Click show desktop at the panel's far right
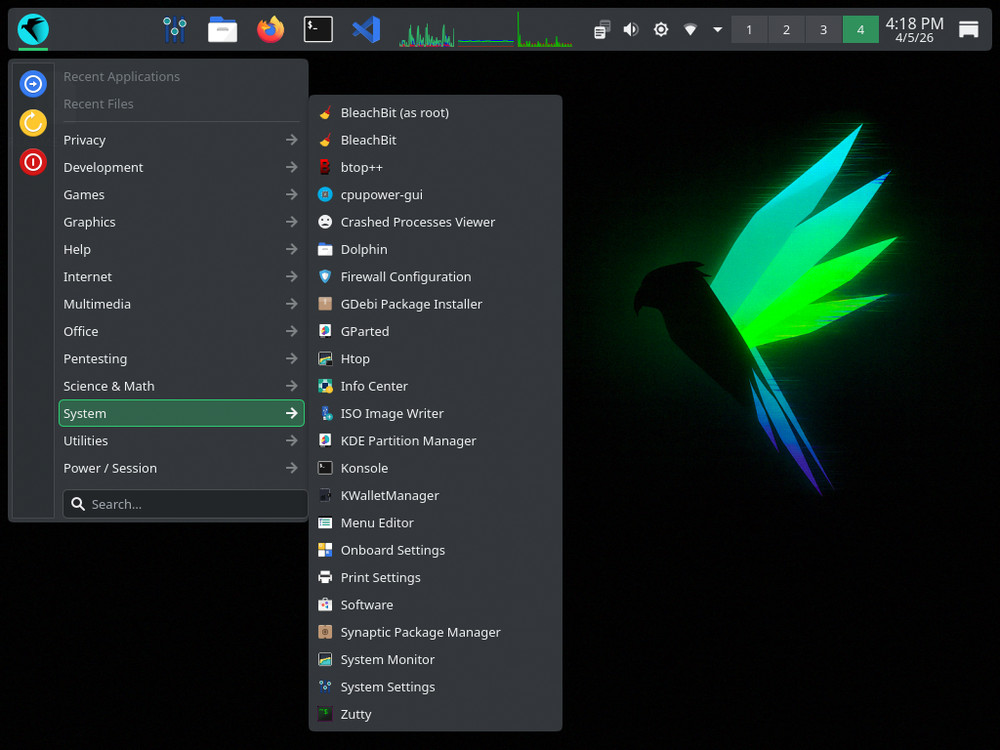Image resolution: width=1000 pixels, height=750 pixels. pyautogui.click(x=968, y=29)
